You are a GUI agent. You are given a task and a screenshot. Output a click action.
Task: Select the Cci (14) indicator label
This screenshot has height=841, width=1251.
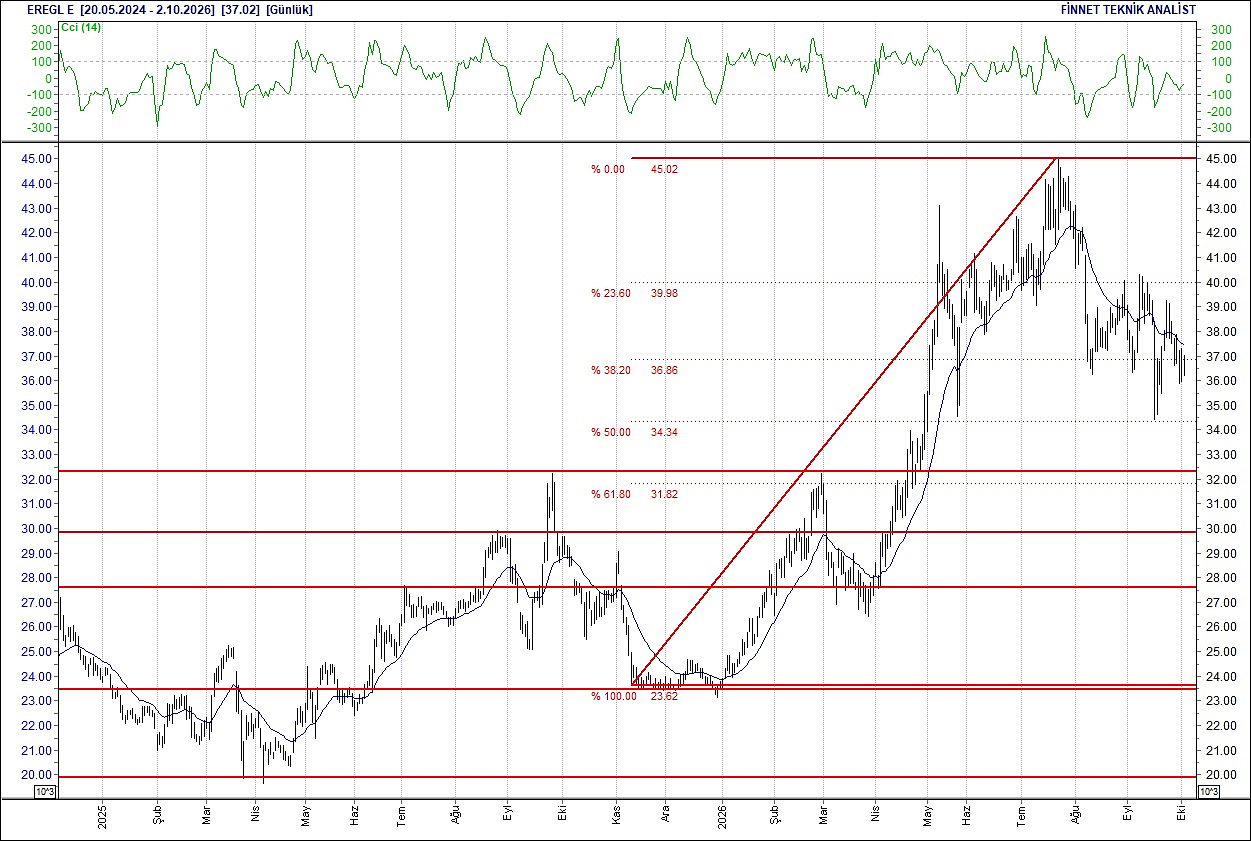(80, 26)
